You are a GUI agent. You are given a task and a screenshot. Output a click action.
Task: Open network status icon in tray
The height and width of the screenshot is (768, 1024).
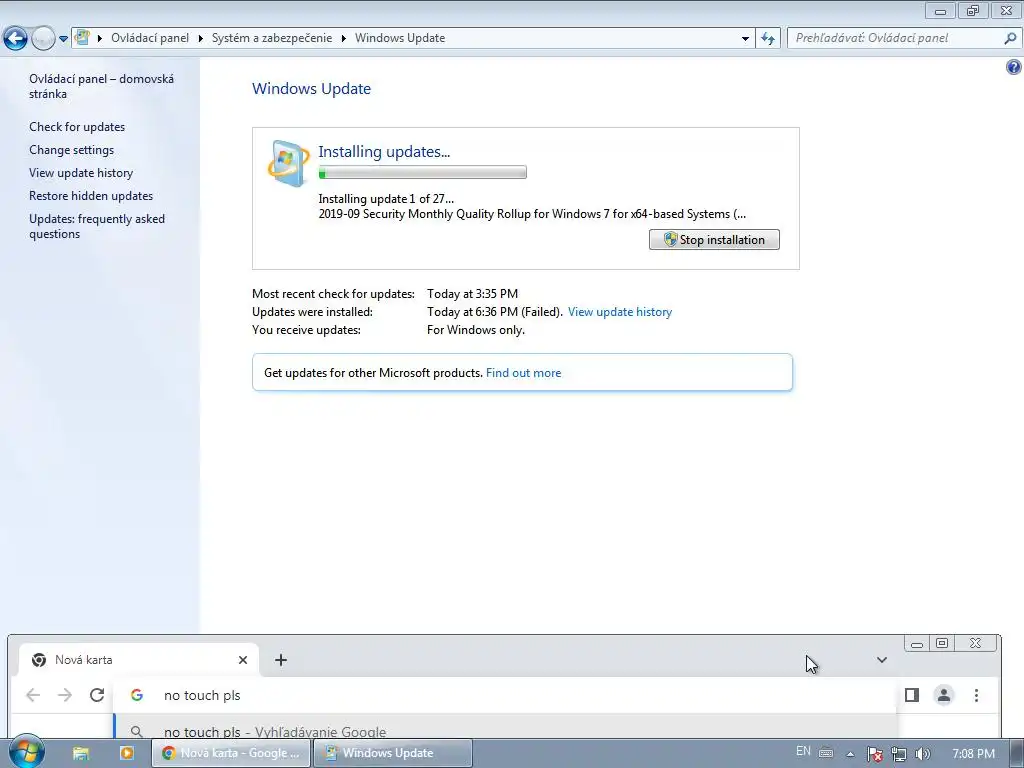pos(899,754)
